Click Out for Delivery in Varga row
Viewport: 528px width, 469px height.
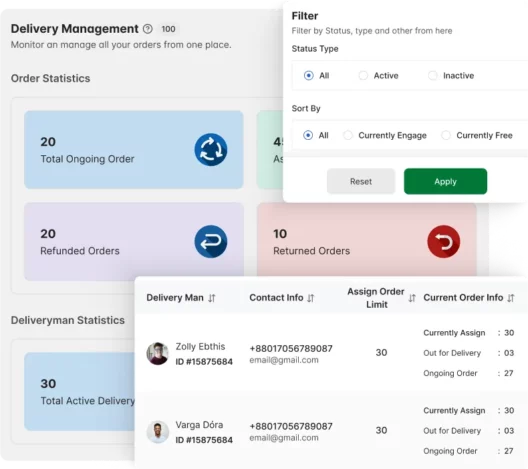point(452,431)
